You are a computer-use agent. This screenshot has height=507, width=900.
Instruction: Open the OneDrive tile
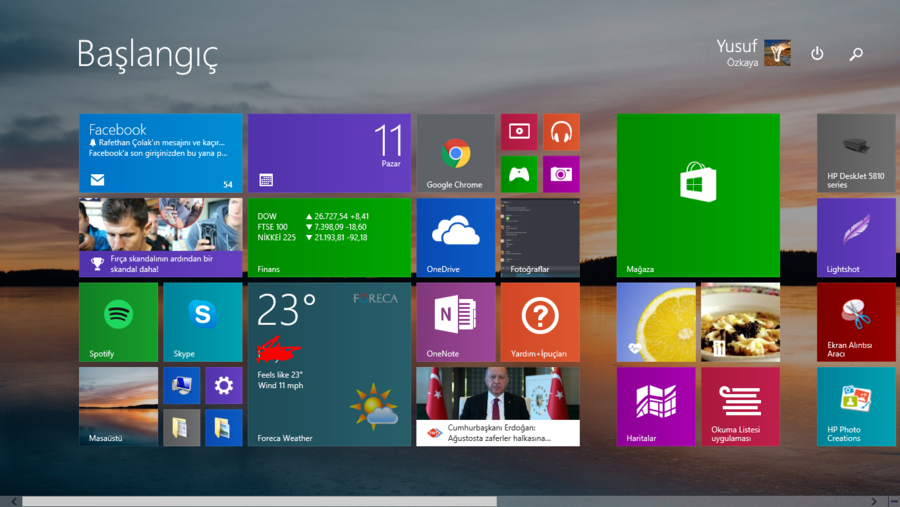456,238
